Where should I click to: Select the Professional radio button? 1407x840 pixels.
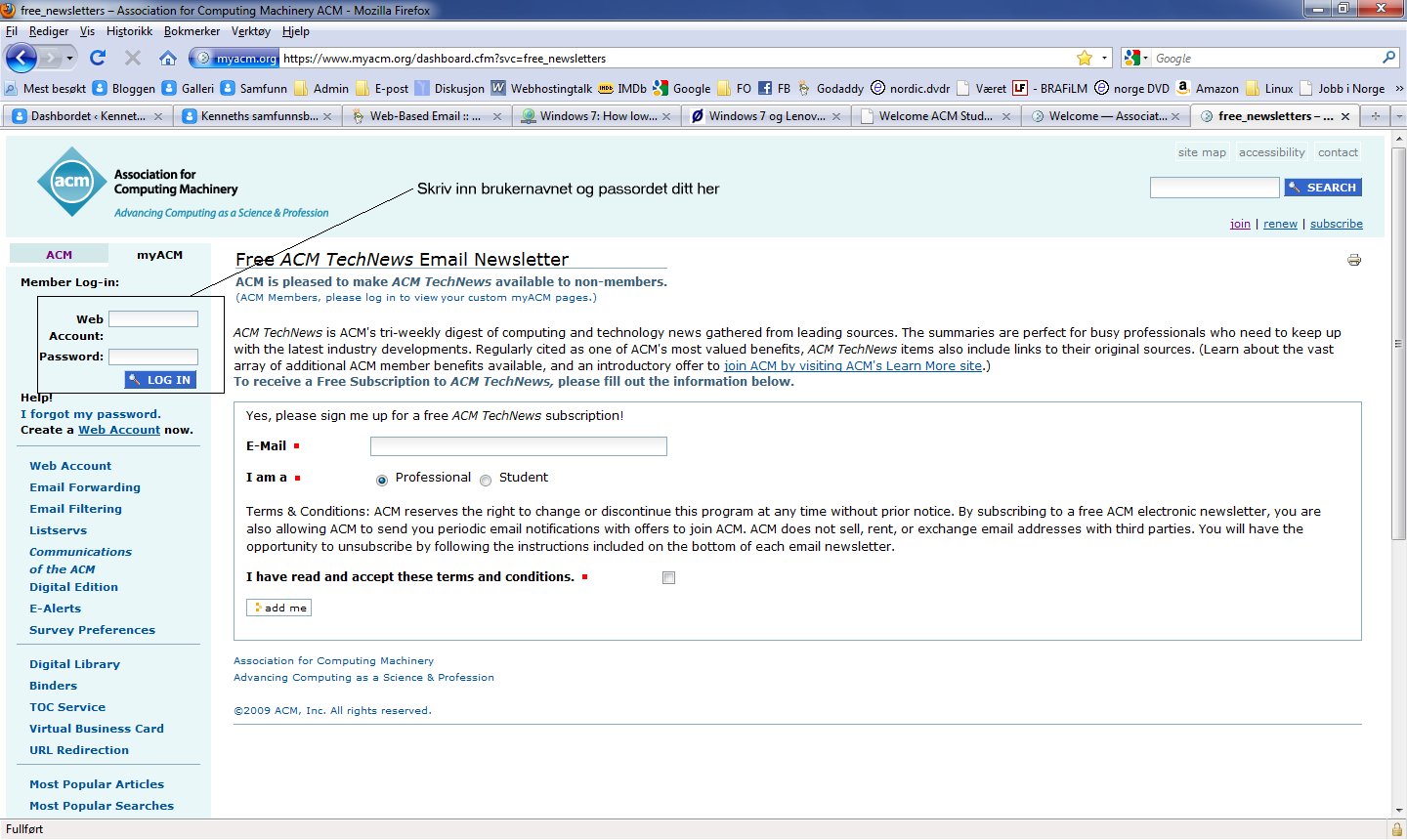[x=382, y=480]
